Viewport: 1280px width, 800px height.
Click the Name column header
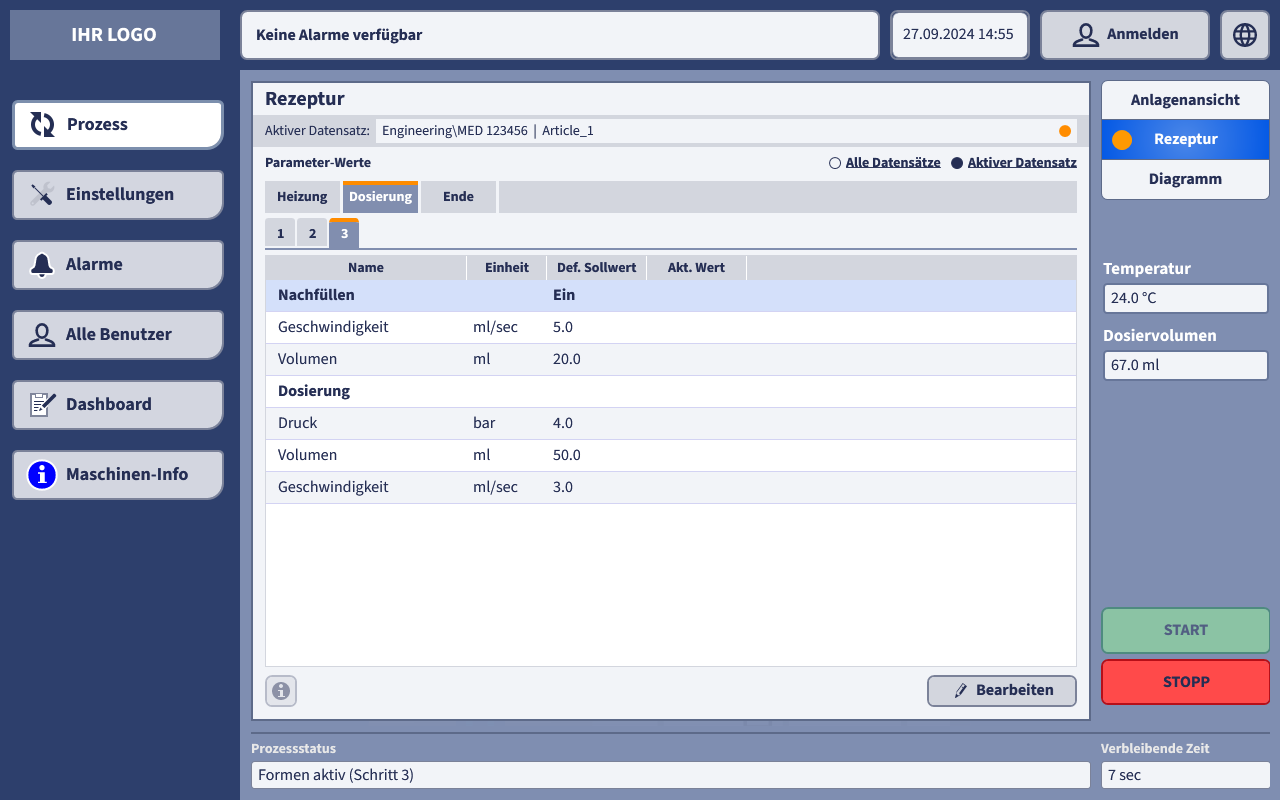[x=366, y=268]
